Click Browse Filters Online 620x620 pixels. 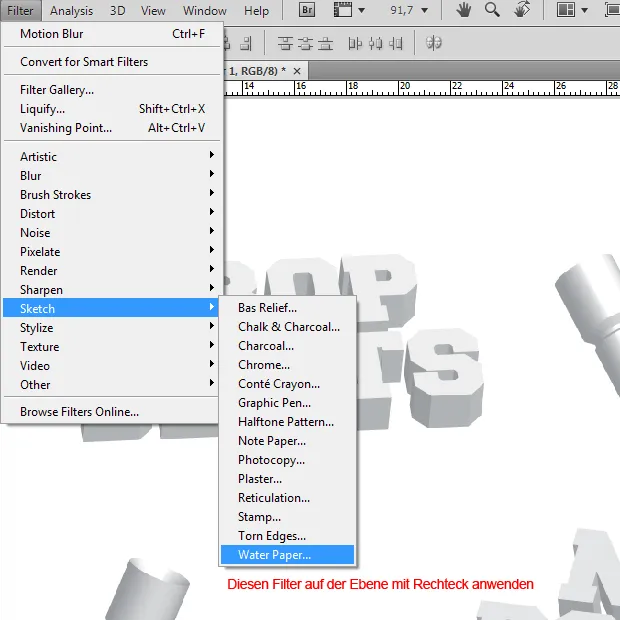[79, 412]
